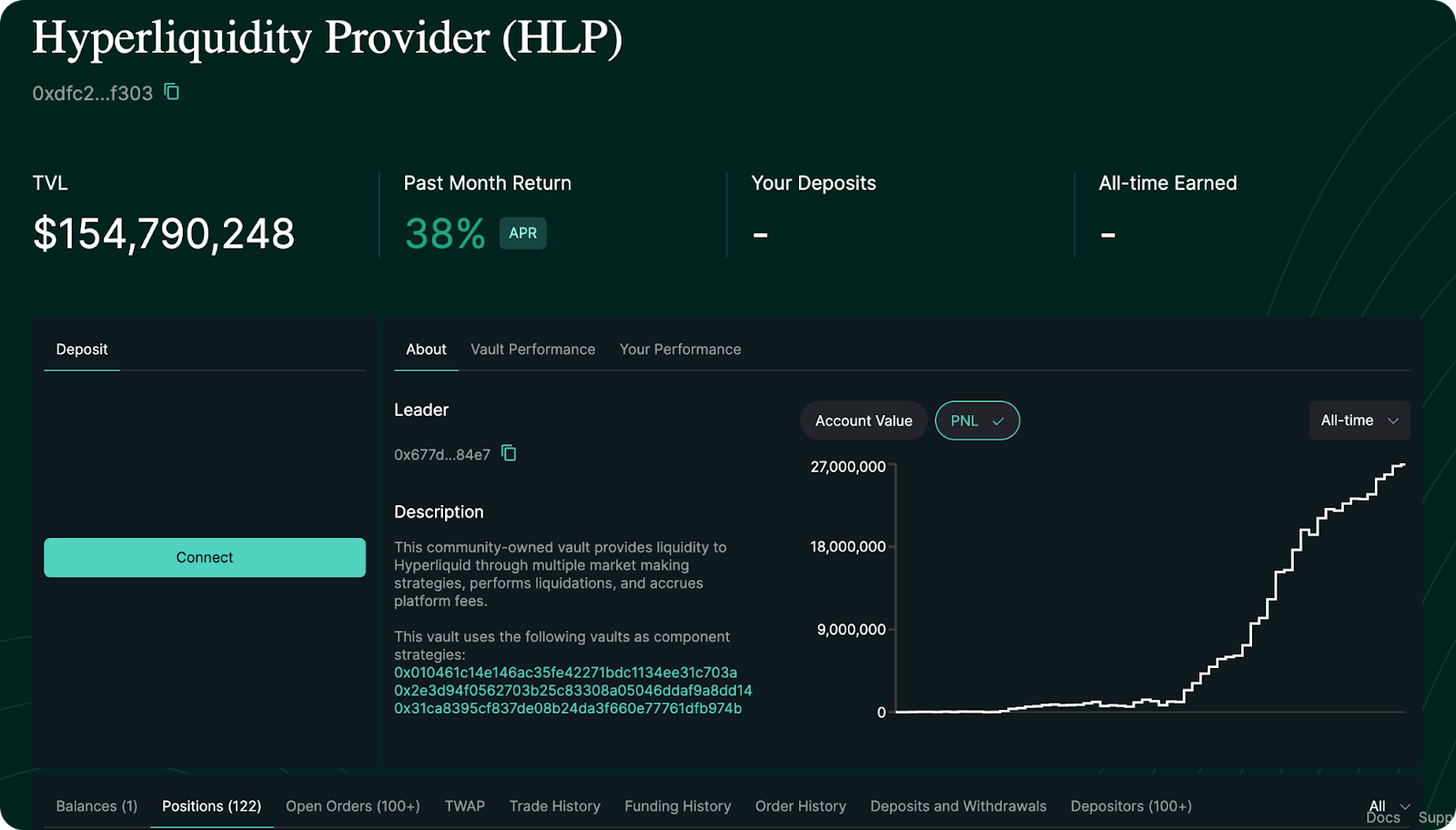Click the Leader heading

(421, 410)
